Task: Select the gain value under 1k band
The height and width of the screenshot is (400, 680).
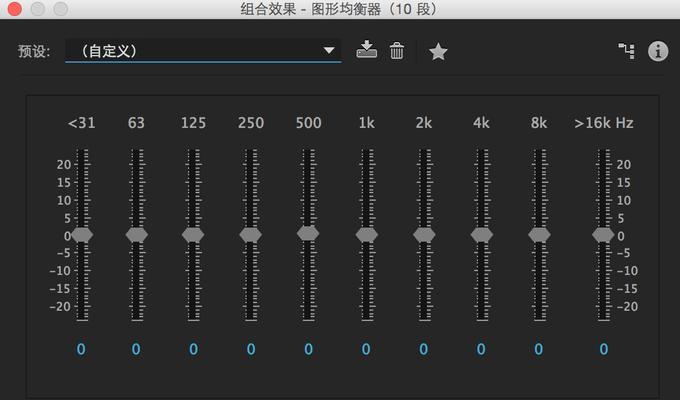Action: click(x=366, y=349)
